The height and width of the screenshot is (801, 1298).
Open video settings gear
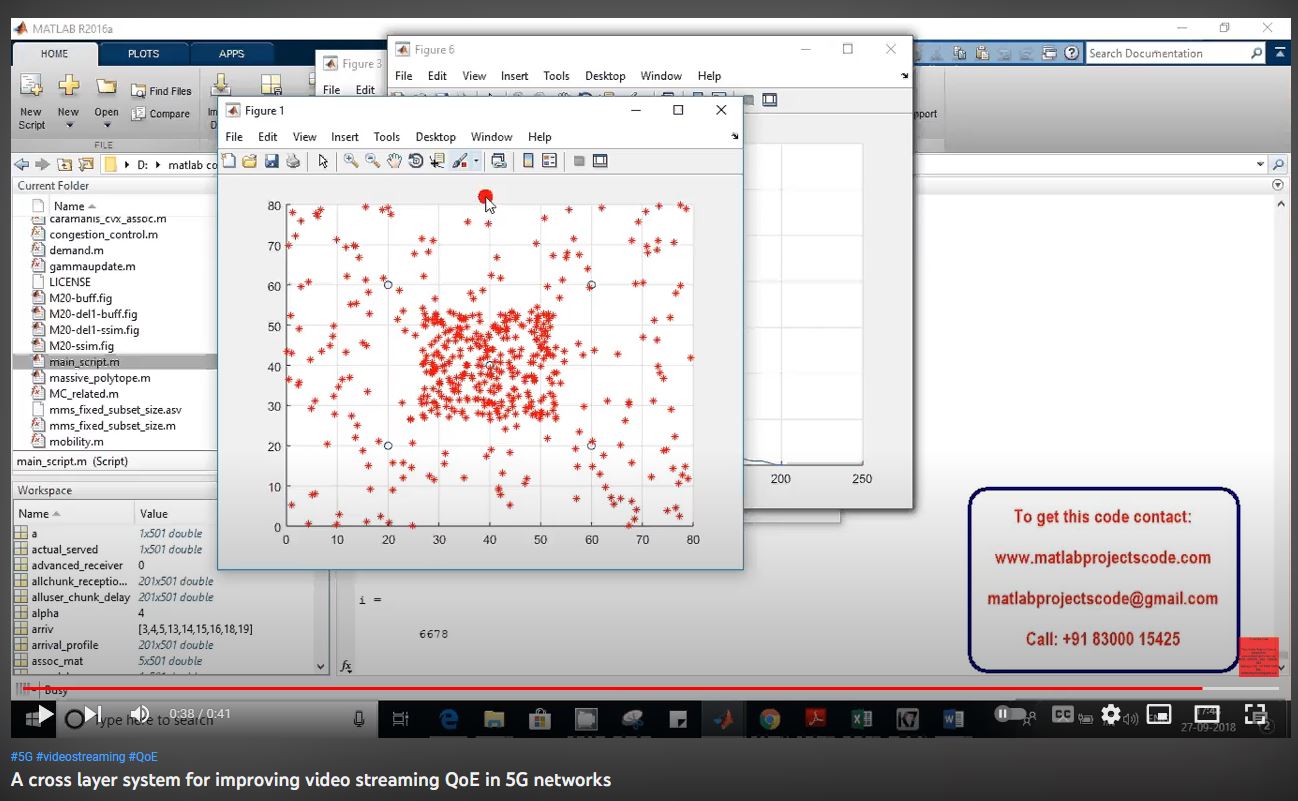click(1110, 715)
